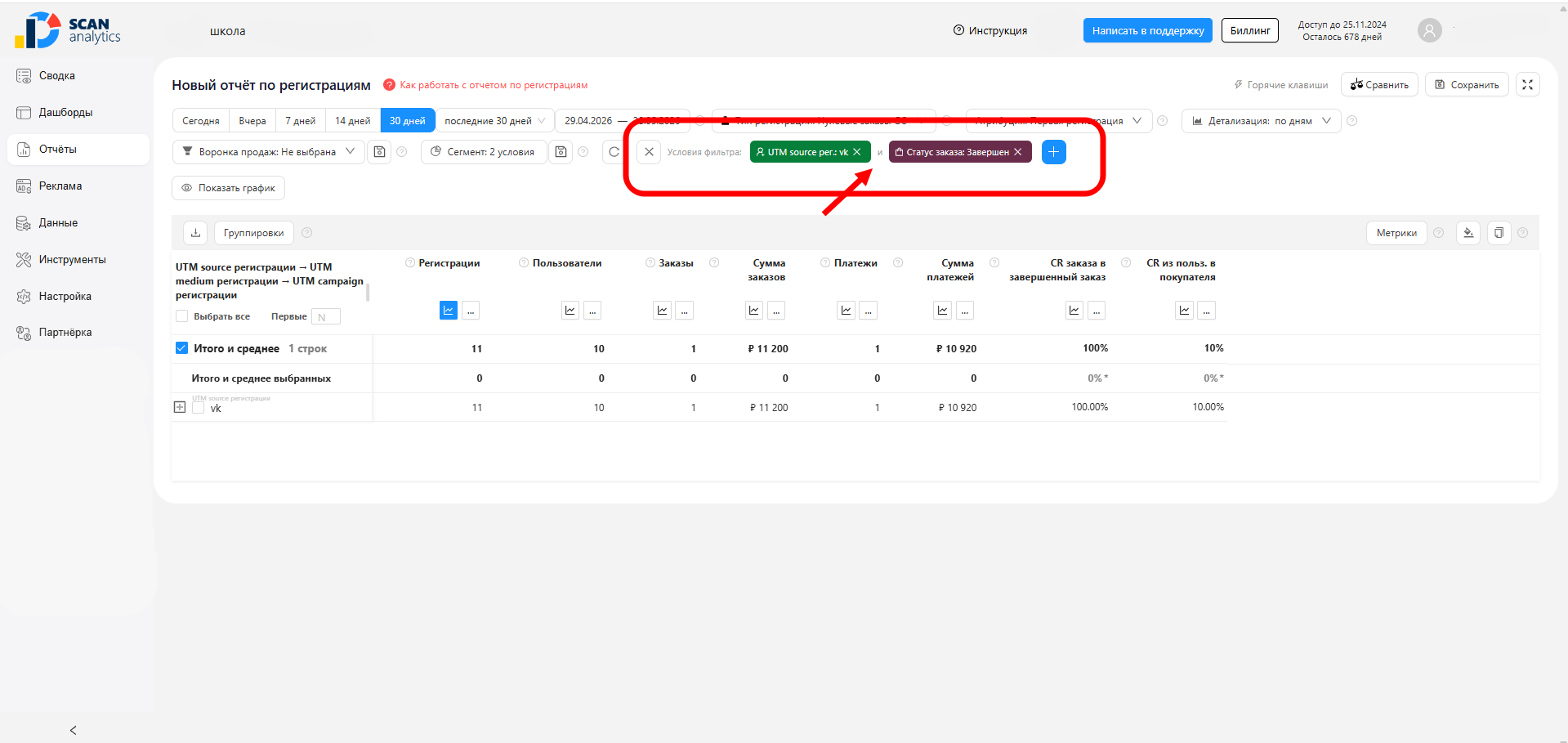Click the user avatar icon
The image size is (1568, 743).
click(x=1429, y=31)
